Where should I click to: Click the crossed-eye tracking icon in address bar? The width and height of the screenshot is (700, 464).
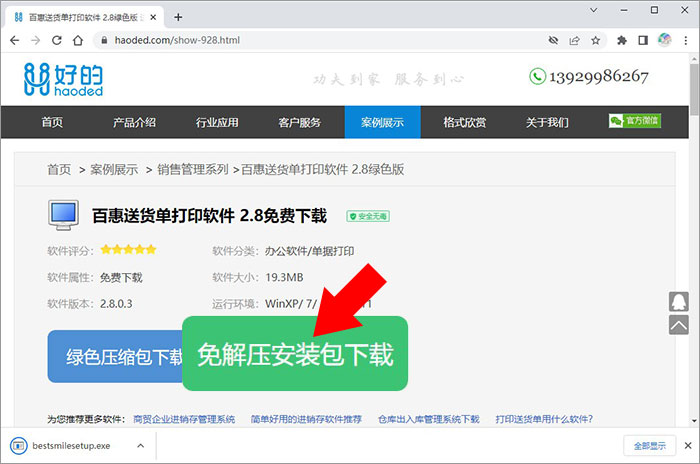point(553,41)
